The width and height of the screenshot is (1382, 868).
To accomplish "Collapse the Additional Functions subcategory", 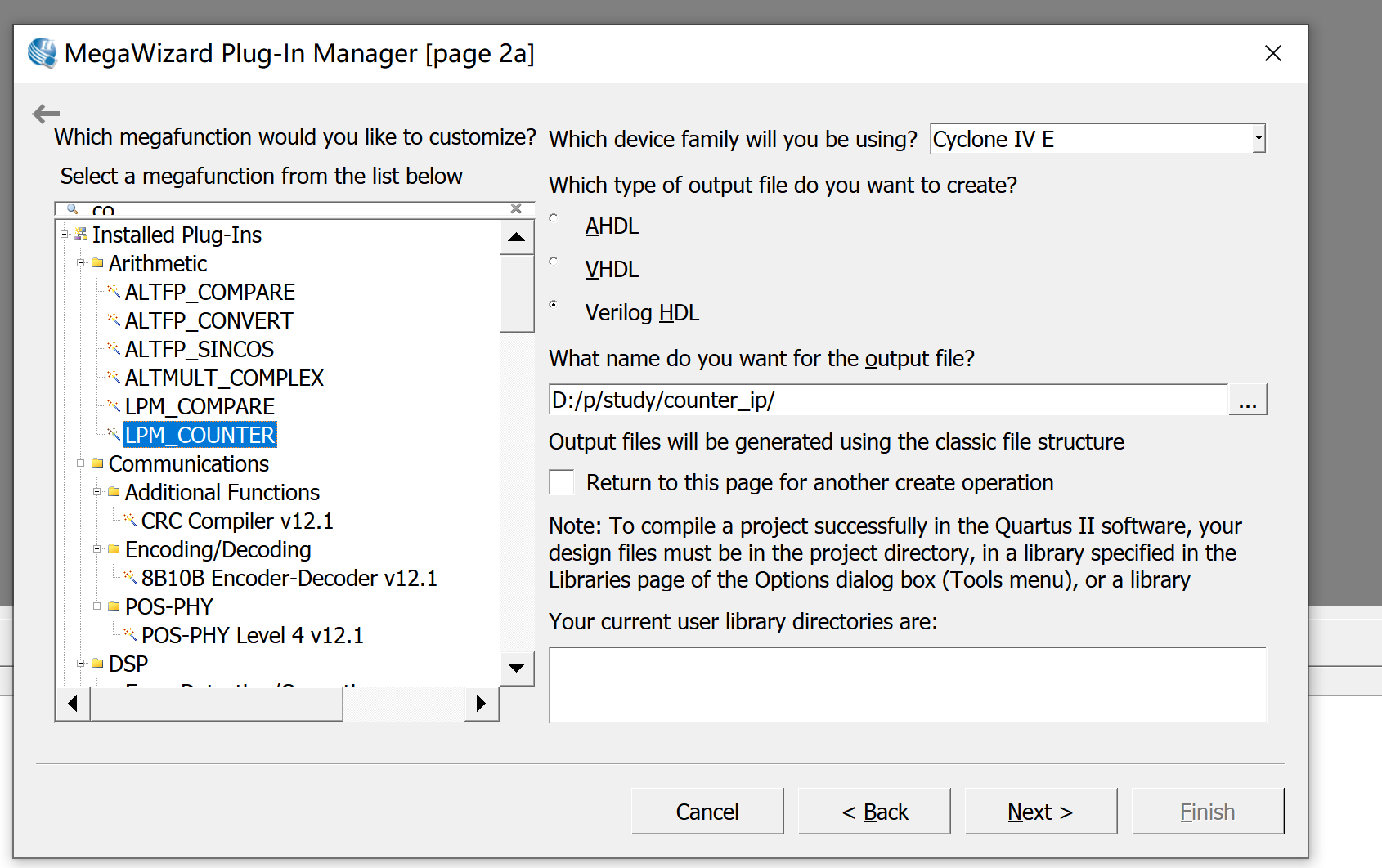I will pyautogui.click(x=97, y=492).
